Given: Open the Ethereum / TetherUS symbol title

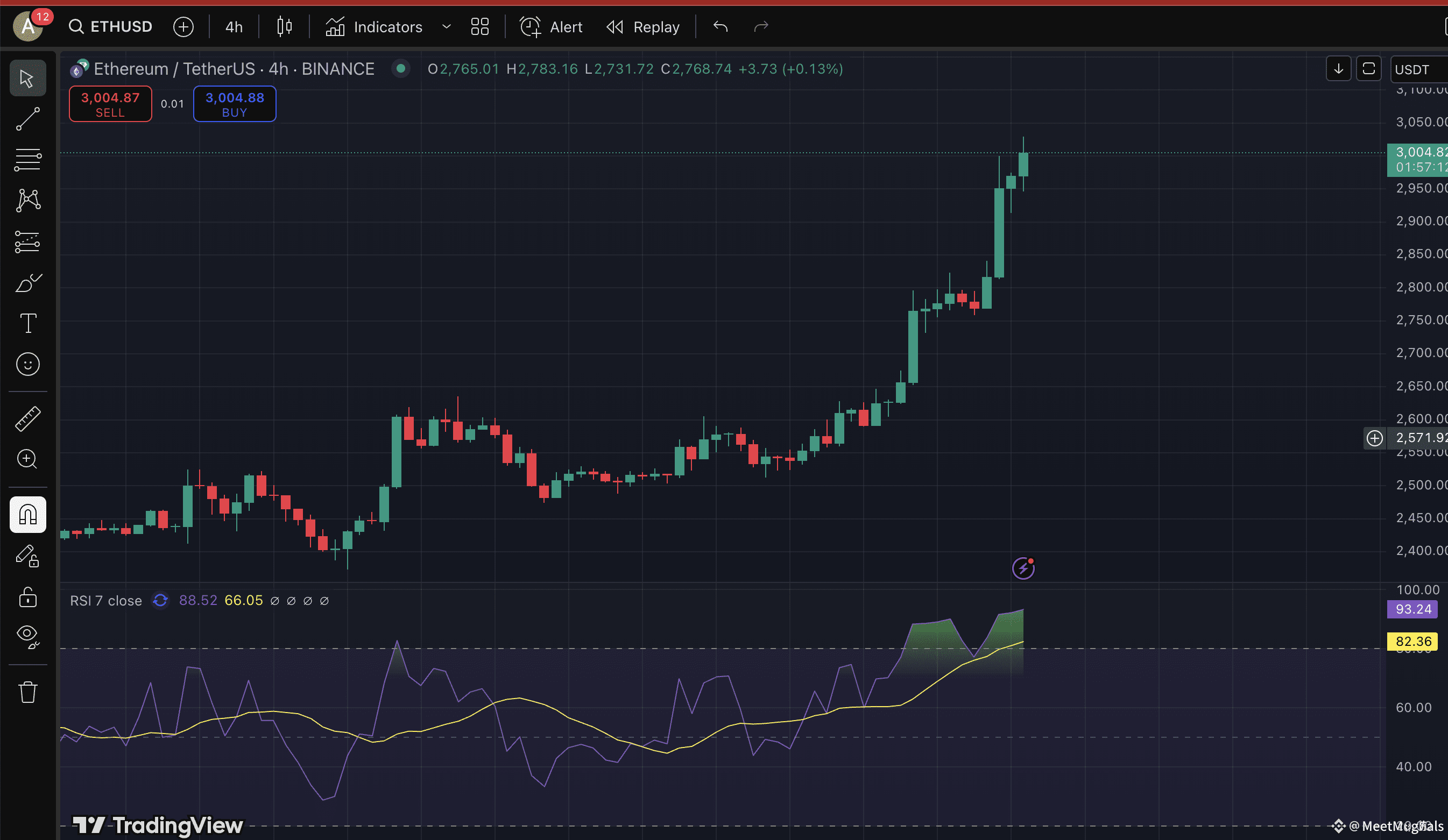Looking at the screenshot, I should (234, 69).
